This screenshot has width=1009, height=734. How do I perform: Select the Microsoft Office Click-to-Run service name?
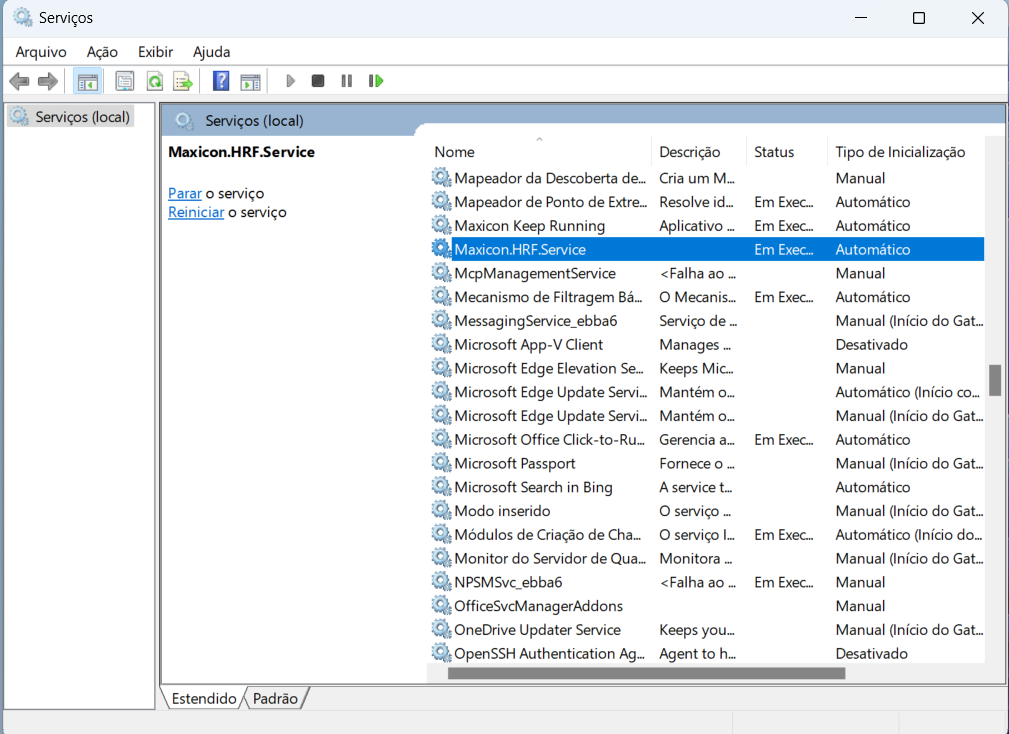550,440
